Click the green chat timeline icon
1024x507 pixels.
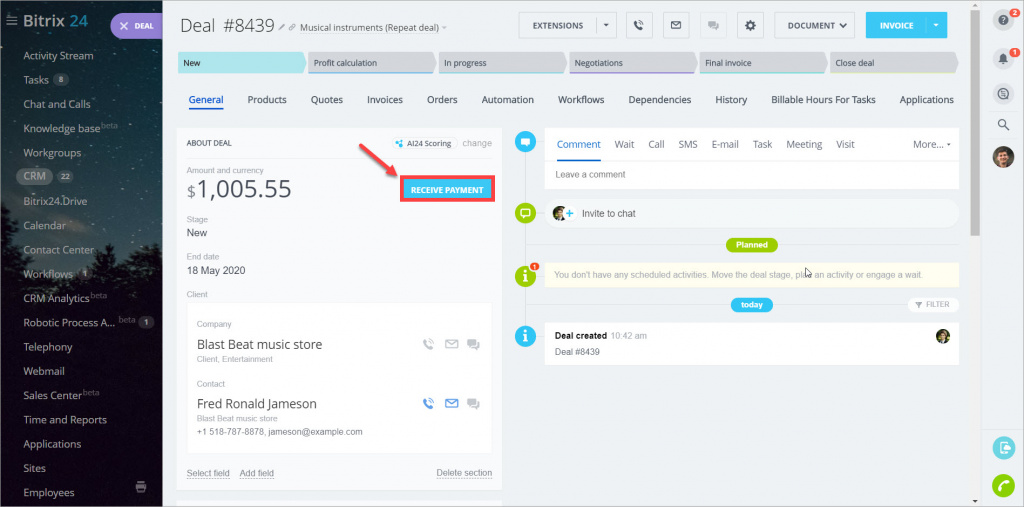[525, 214]
